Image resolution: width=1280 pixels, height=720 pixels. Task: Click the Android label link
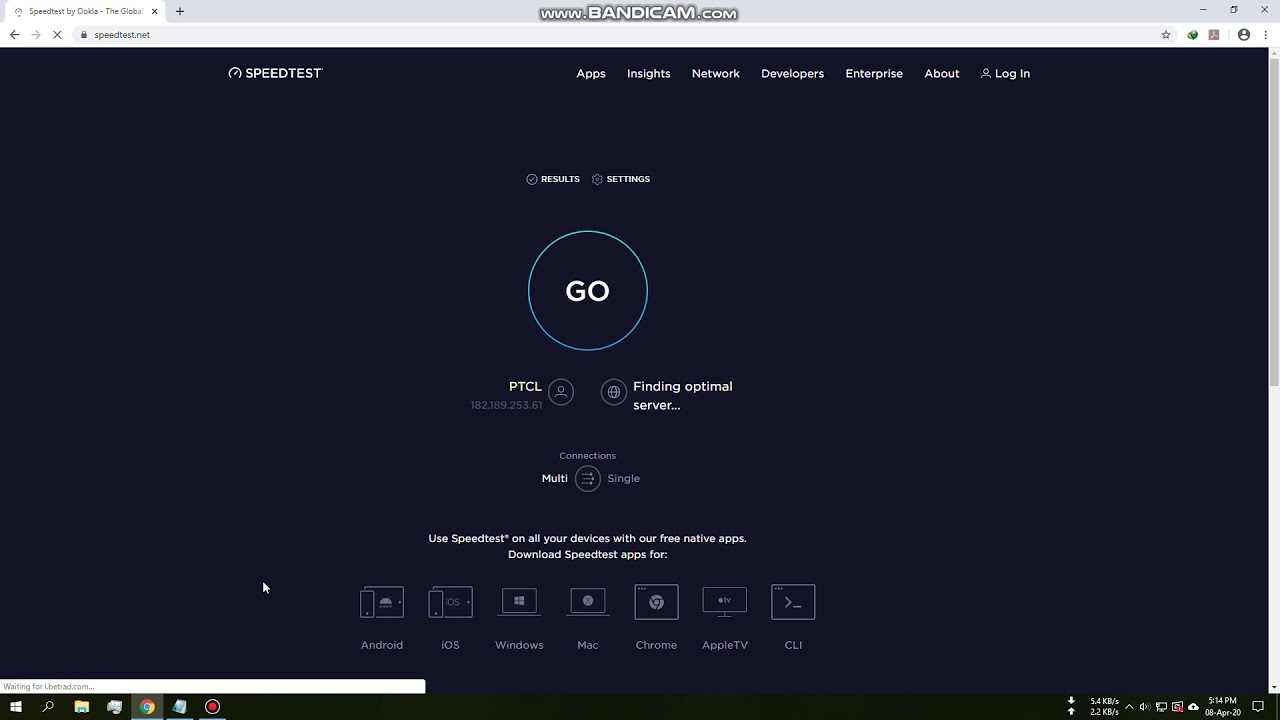pos(382,645)
